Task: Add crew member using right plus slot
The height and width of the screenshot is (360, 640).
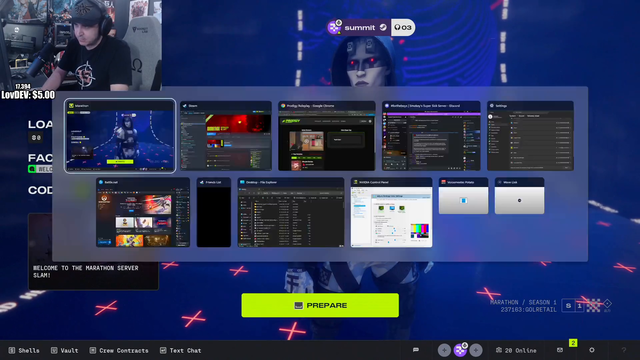Action: 476,350
